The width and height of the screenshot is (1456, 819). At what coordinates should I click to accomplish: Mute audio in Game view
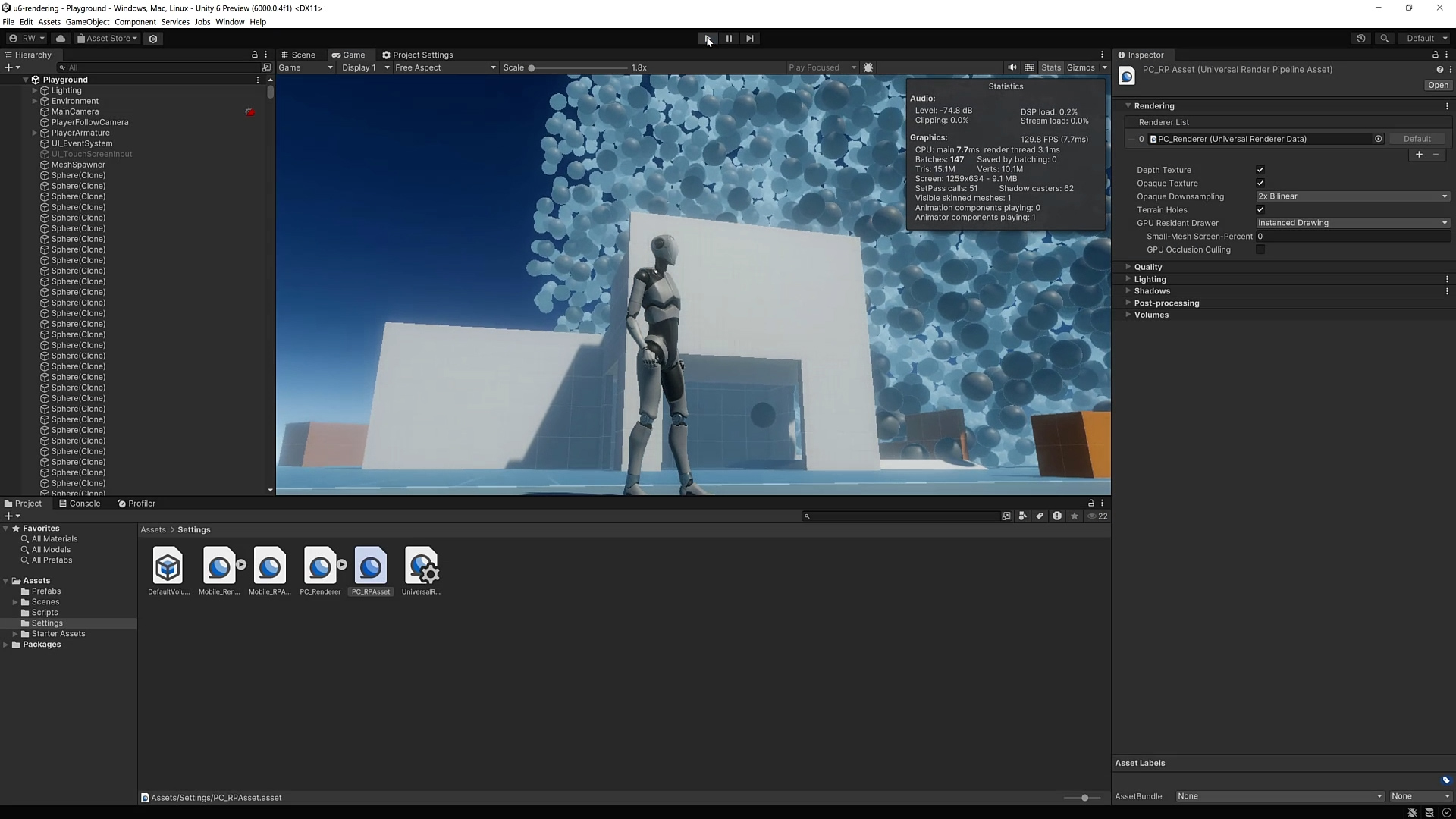(1012, 67)
